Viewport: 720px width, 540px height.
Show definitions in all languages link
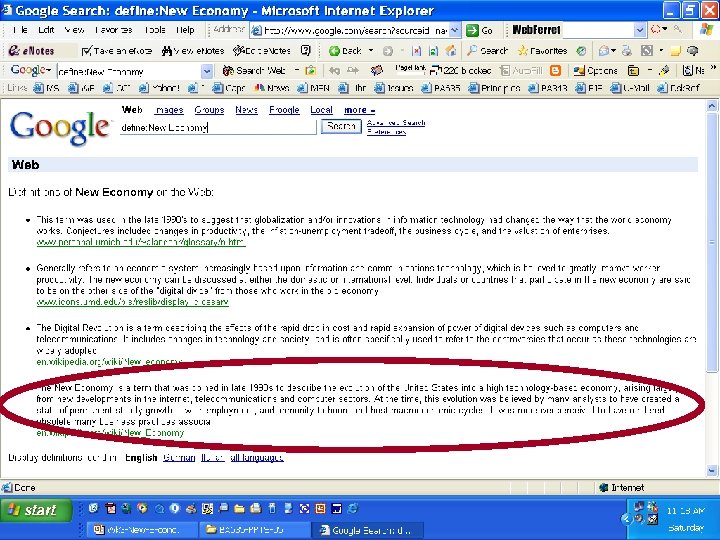(256, 458)
